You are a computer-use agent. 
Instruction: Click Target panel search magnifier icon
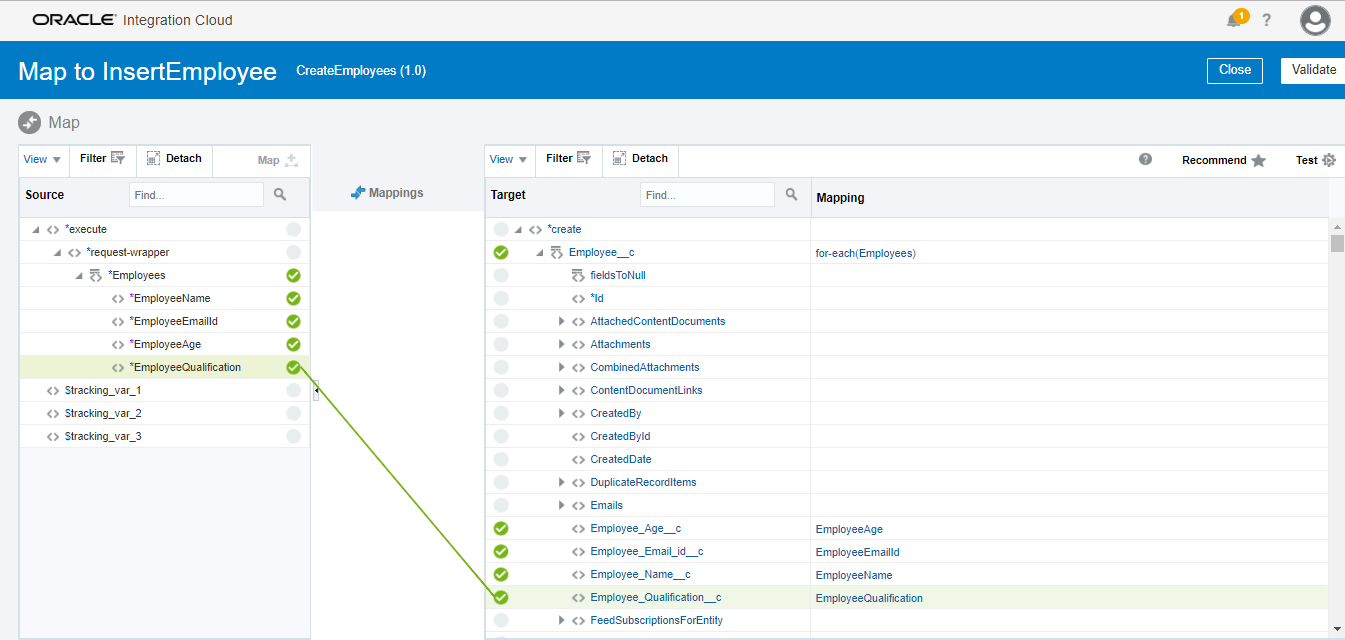[x=792, y=195]
